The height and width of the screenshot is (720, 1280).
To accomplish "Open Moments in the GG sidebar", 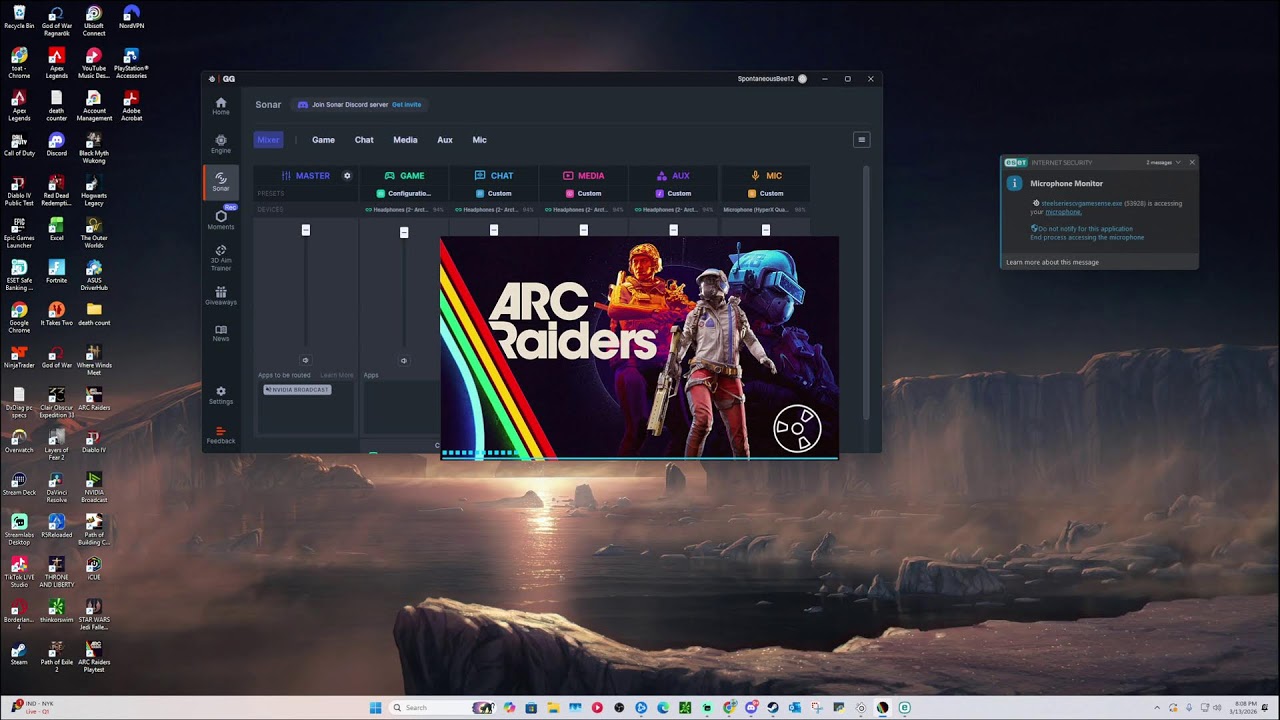I will 221,220.
